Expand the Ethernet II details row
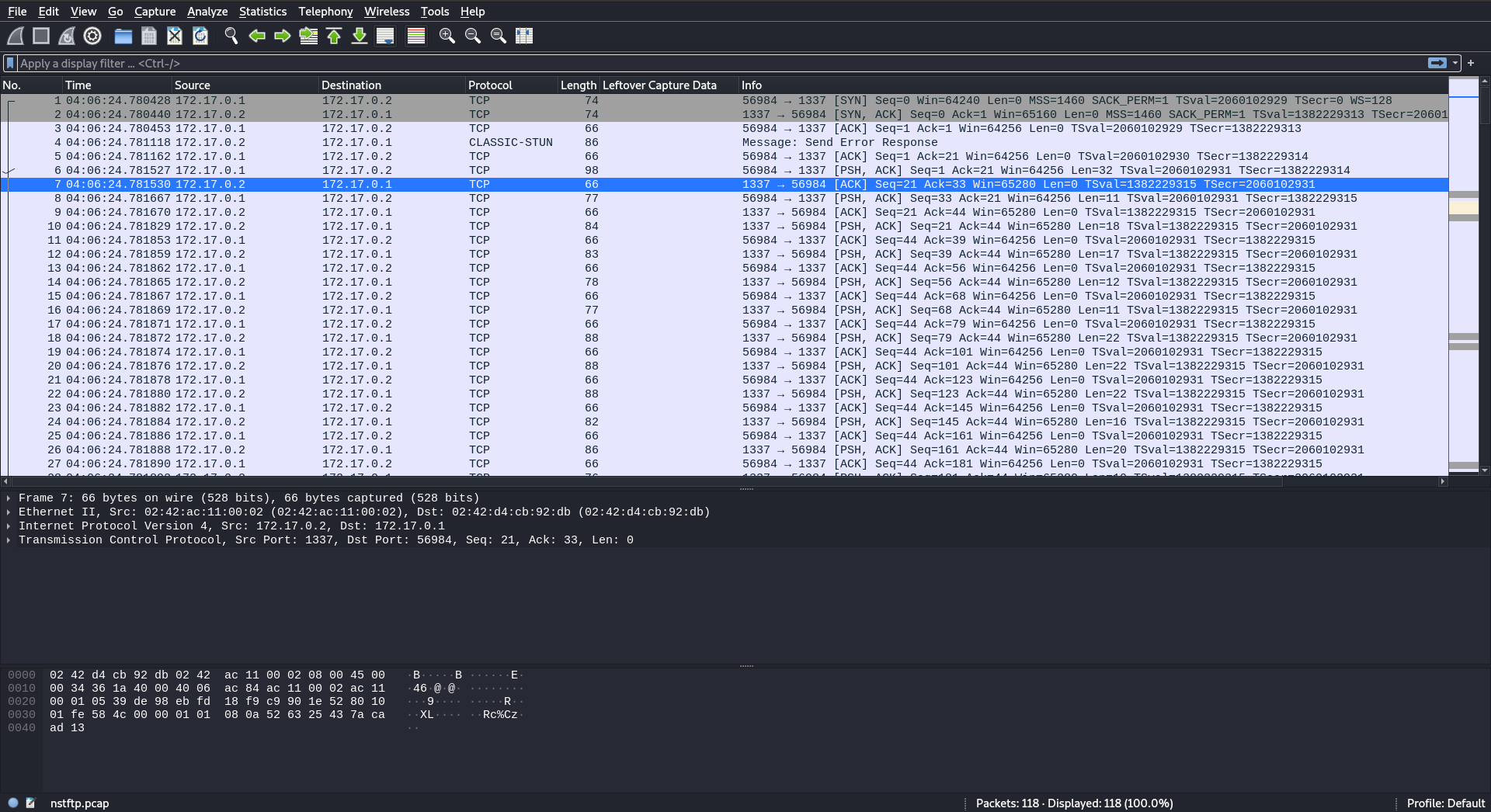The image size is (1491, 812). coord(9,512)
